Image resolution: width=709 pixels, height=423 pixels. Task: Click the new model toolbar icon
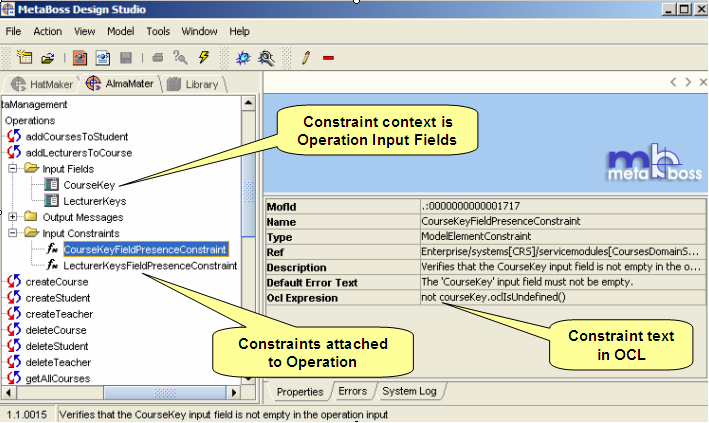pos(24,57)
